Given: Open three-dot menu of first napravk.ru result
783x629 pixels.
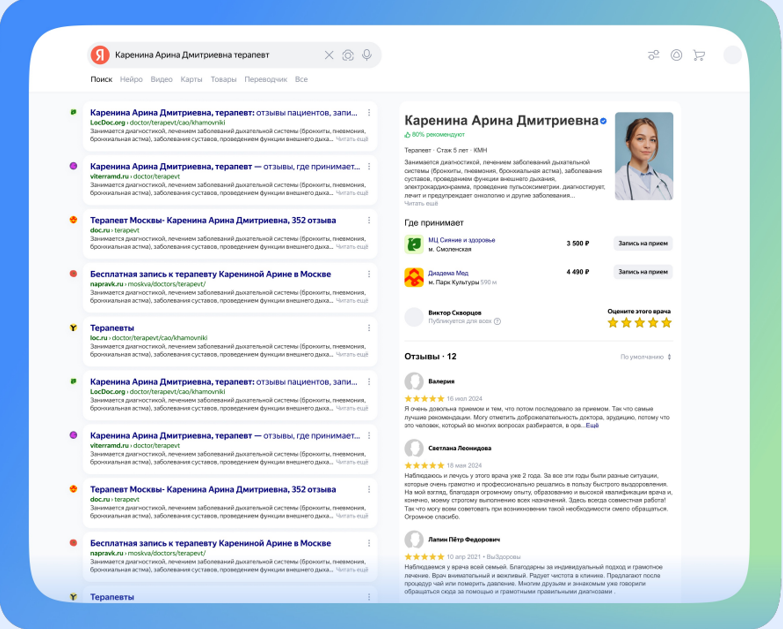Looking at the screenshot, I should point(369,274).
